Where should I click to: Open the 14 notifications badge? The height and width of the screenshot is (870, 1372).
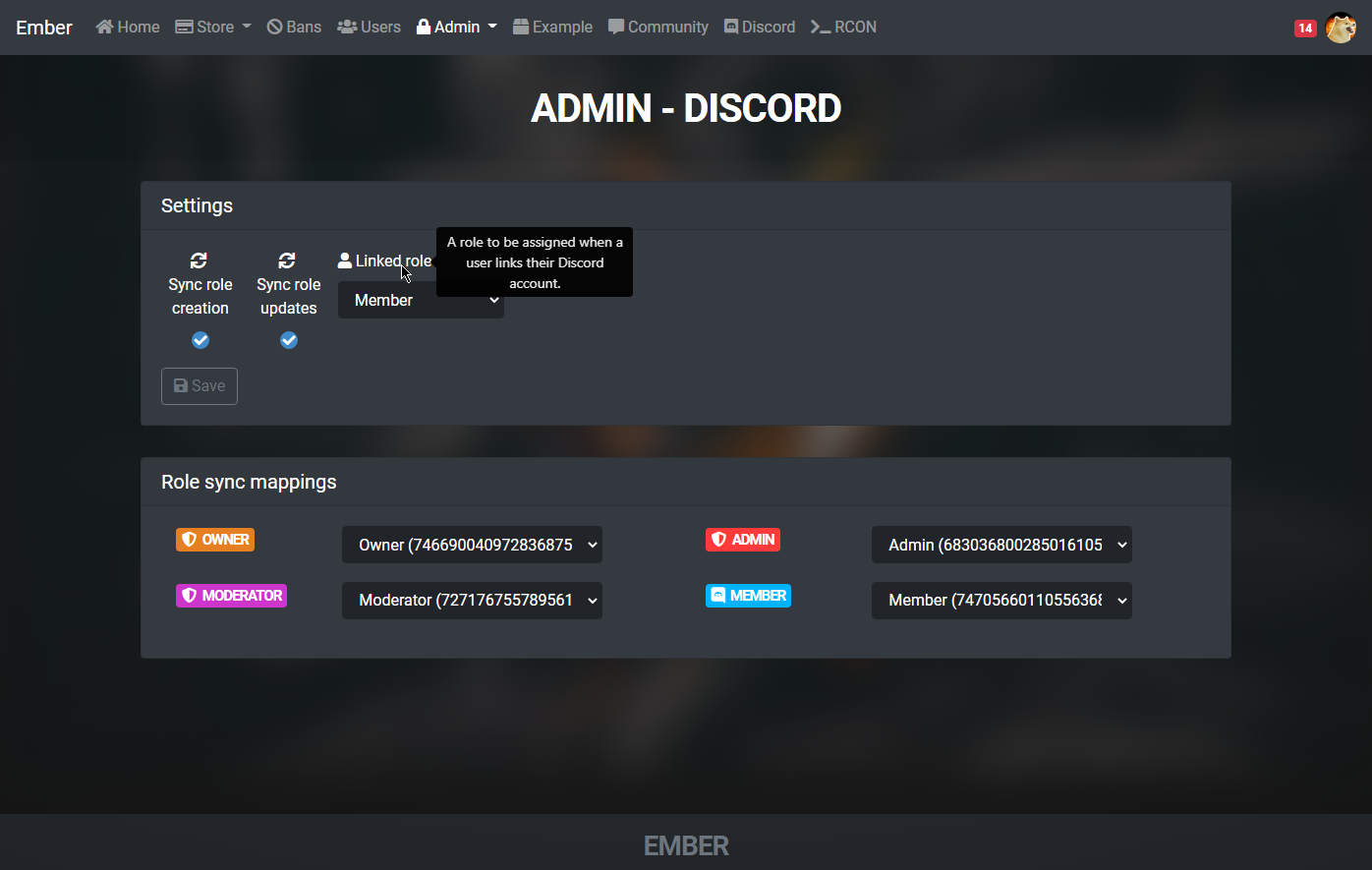[x=1305, y=29]
